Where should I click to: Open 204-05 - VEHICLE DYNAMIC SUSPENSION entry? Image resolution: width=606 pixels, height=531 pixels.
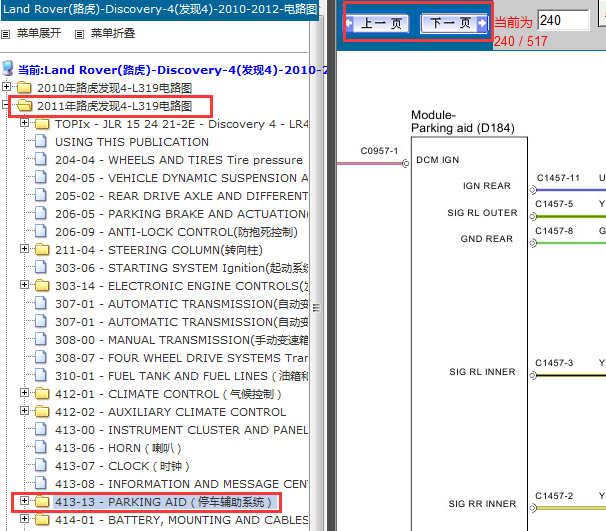click(182, 178)
